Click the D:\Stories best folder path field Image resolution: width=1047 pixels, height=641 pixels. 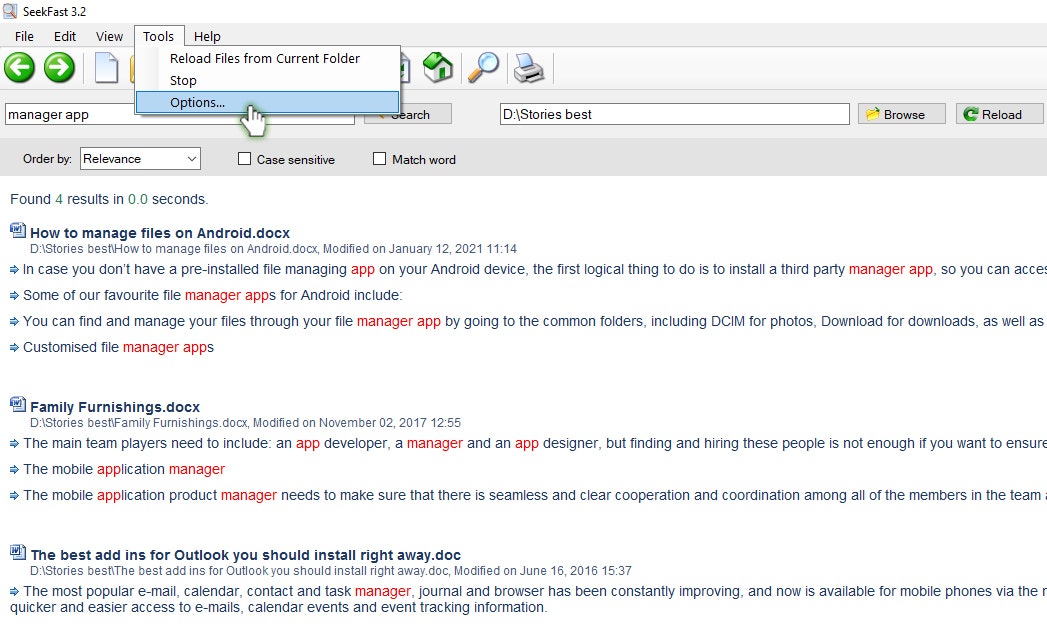pos(674,114)
